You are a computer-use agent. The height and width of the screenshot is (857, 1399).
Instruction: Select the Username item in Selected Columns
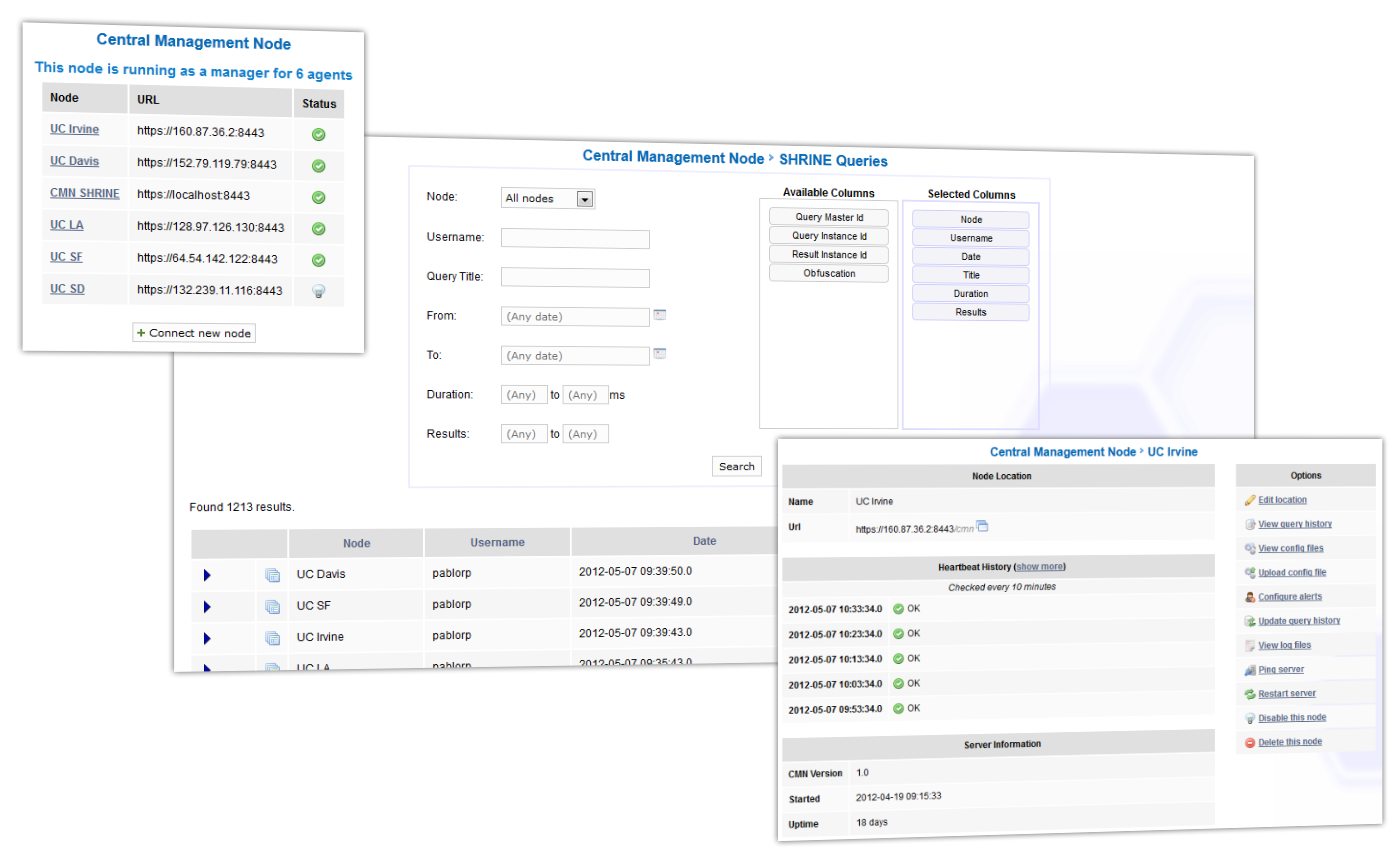pyautogui.click(x=971, y=239)
